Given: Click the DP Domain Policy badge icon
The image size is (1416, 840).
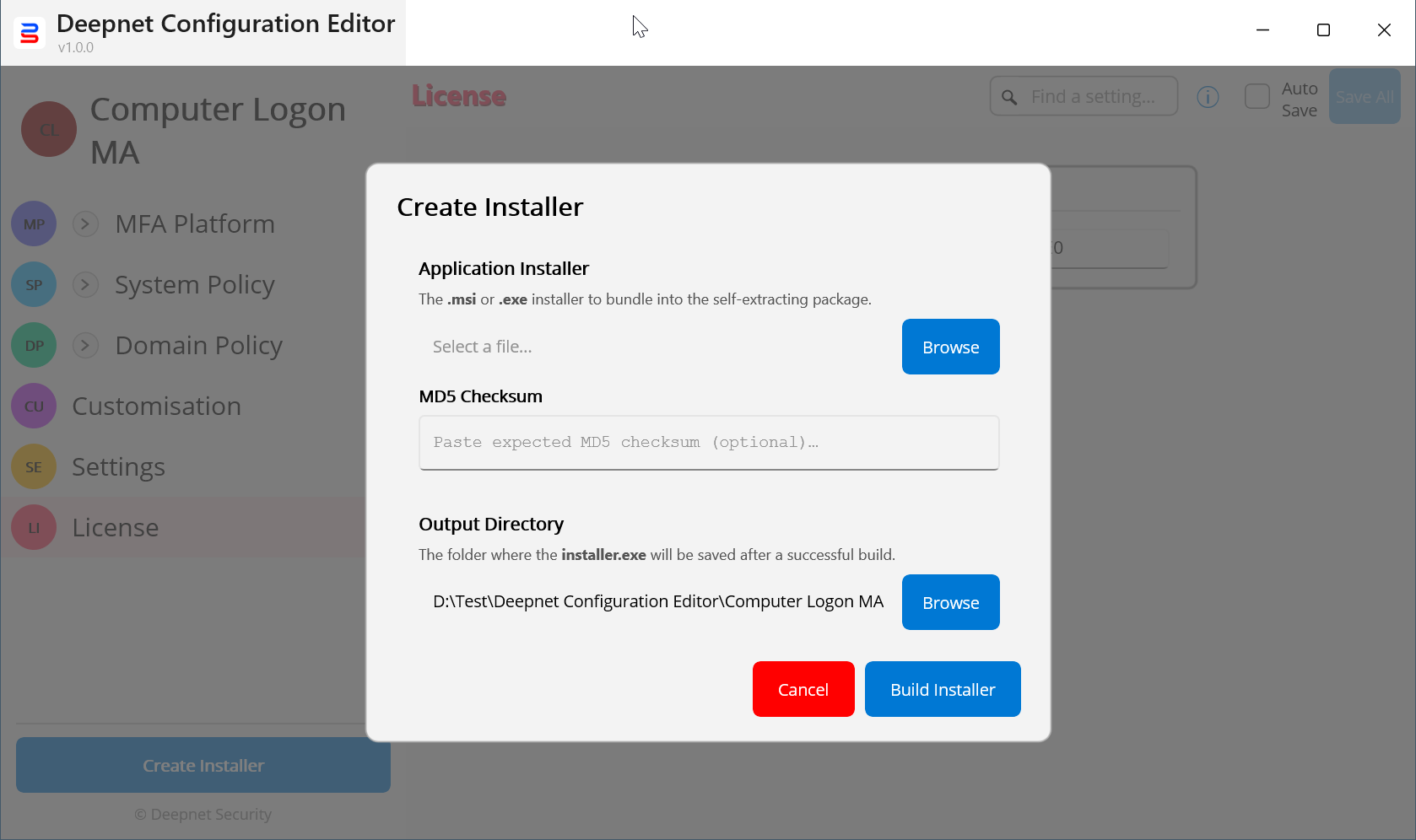Looking at the screenshot, I should [x=34, y=346].
